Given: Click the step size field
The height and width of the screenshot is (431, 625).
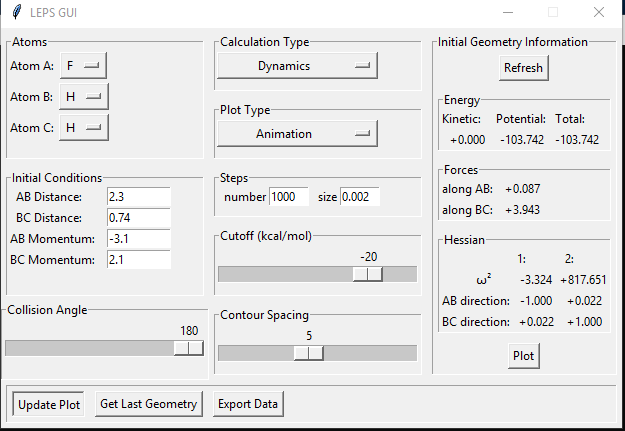Looking at the screenshot, I should (360, 197).
